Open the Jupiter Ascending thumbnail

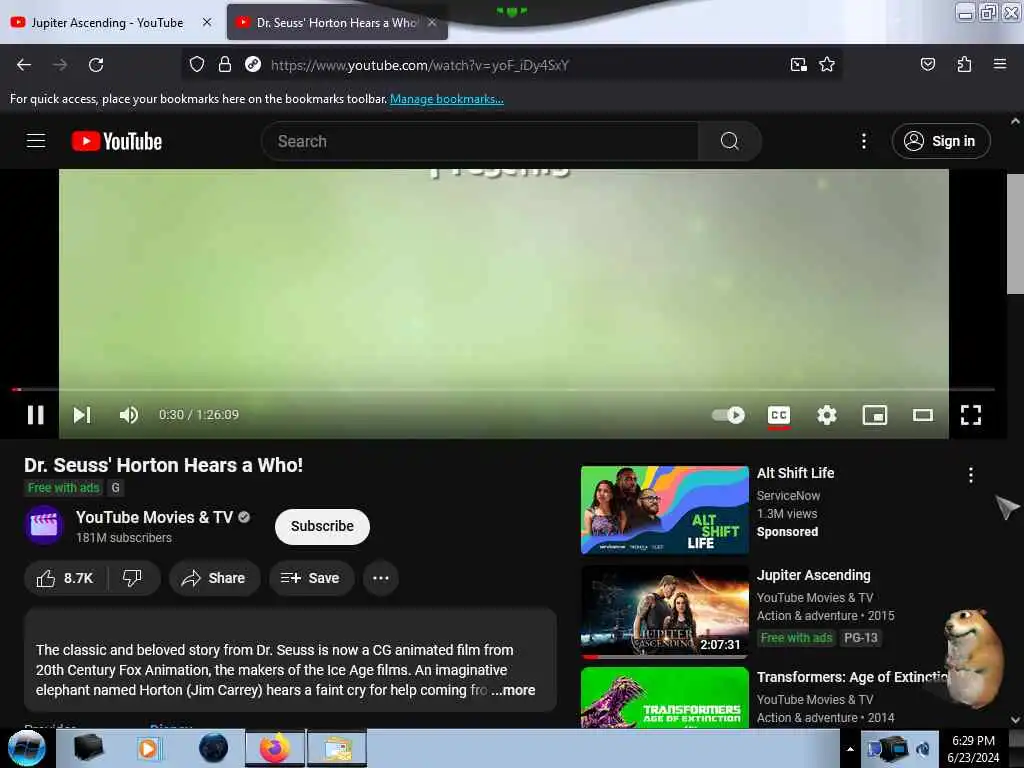664,613
